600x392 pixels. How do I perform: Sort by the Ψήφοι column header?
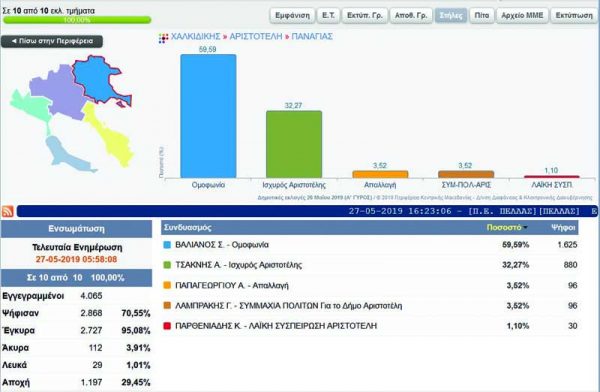coord(563,227)
